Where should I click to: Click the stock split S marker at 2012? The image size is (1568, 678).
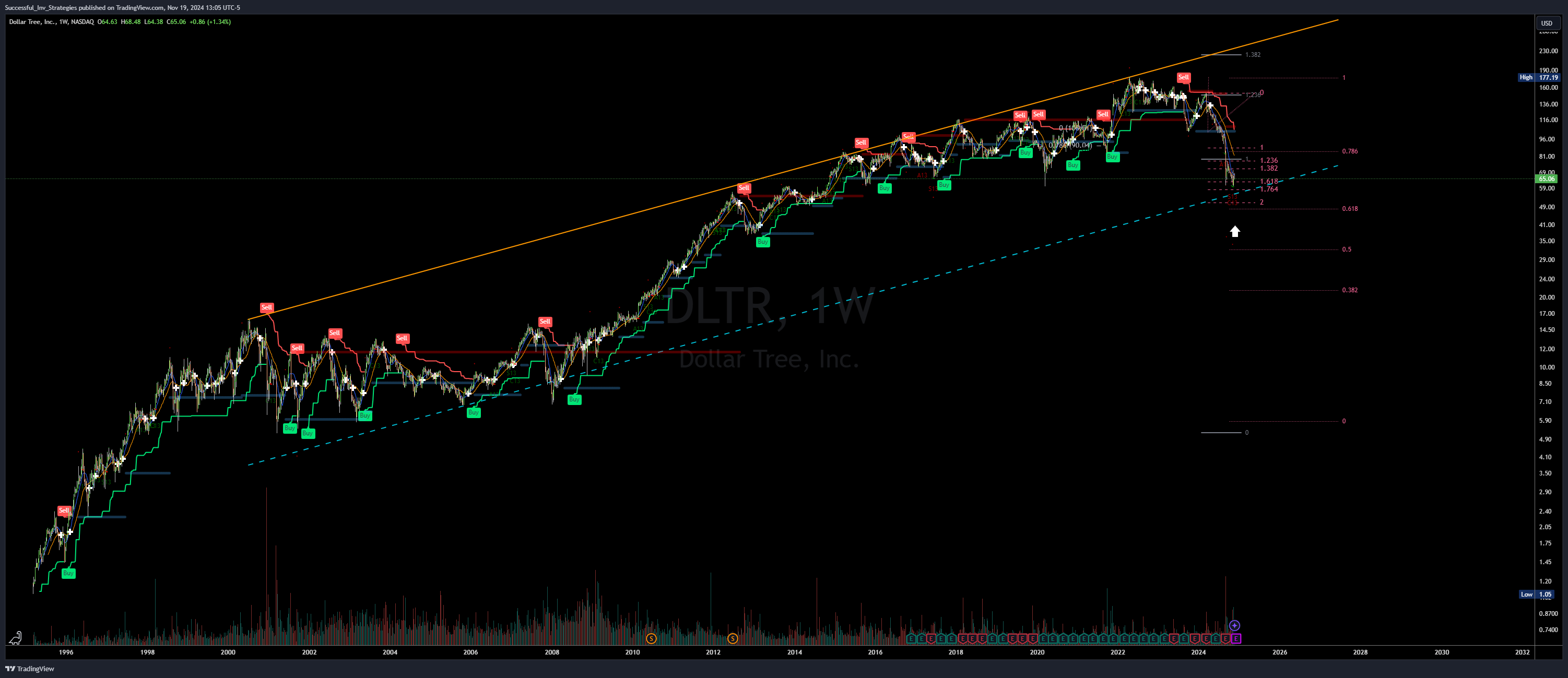point(732,638)
